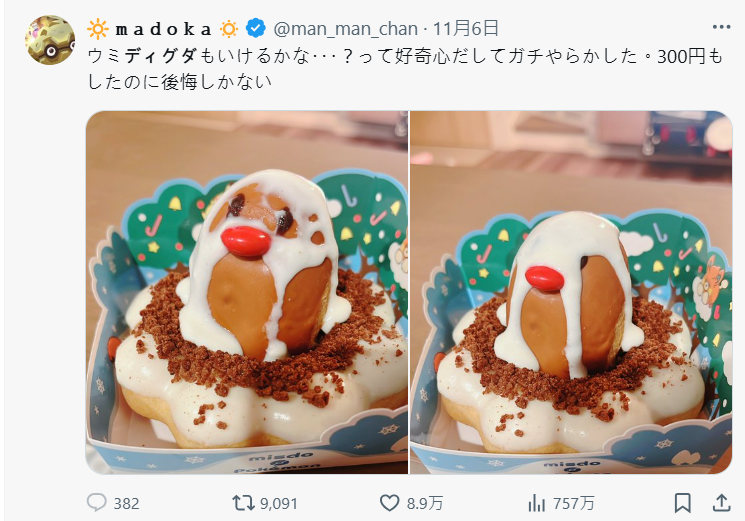Enlarge the right donut photo
745x521 pixels.
coord(571,292)
